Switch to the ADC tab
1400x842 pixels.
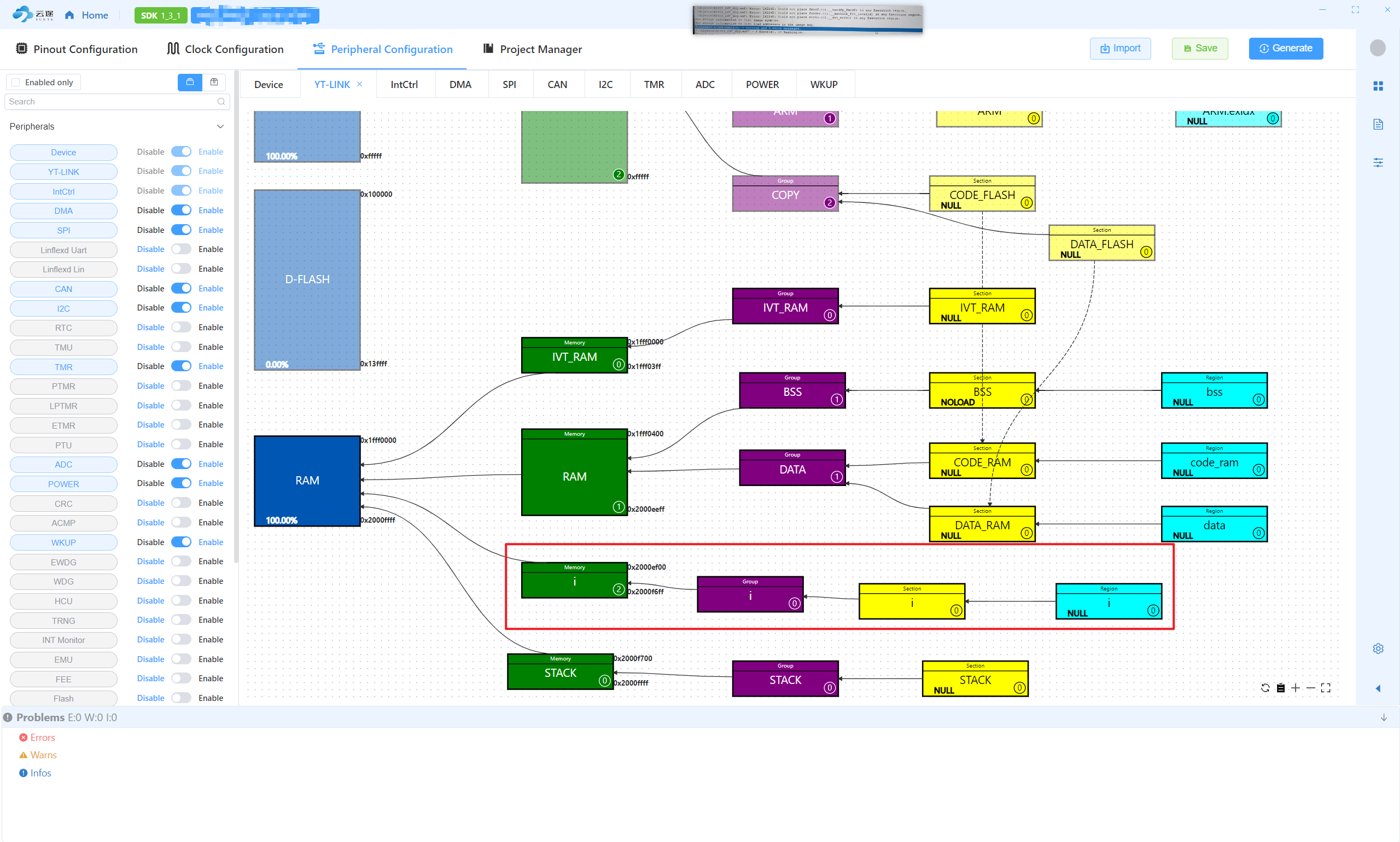(705, 85)
